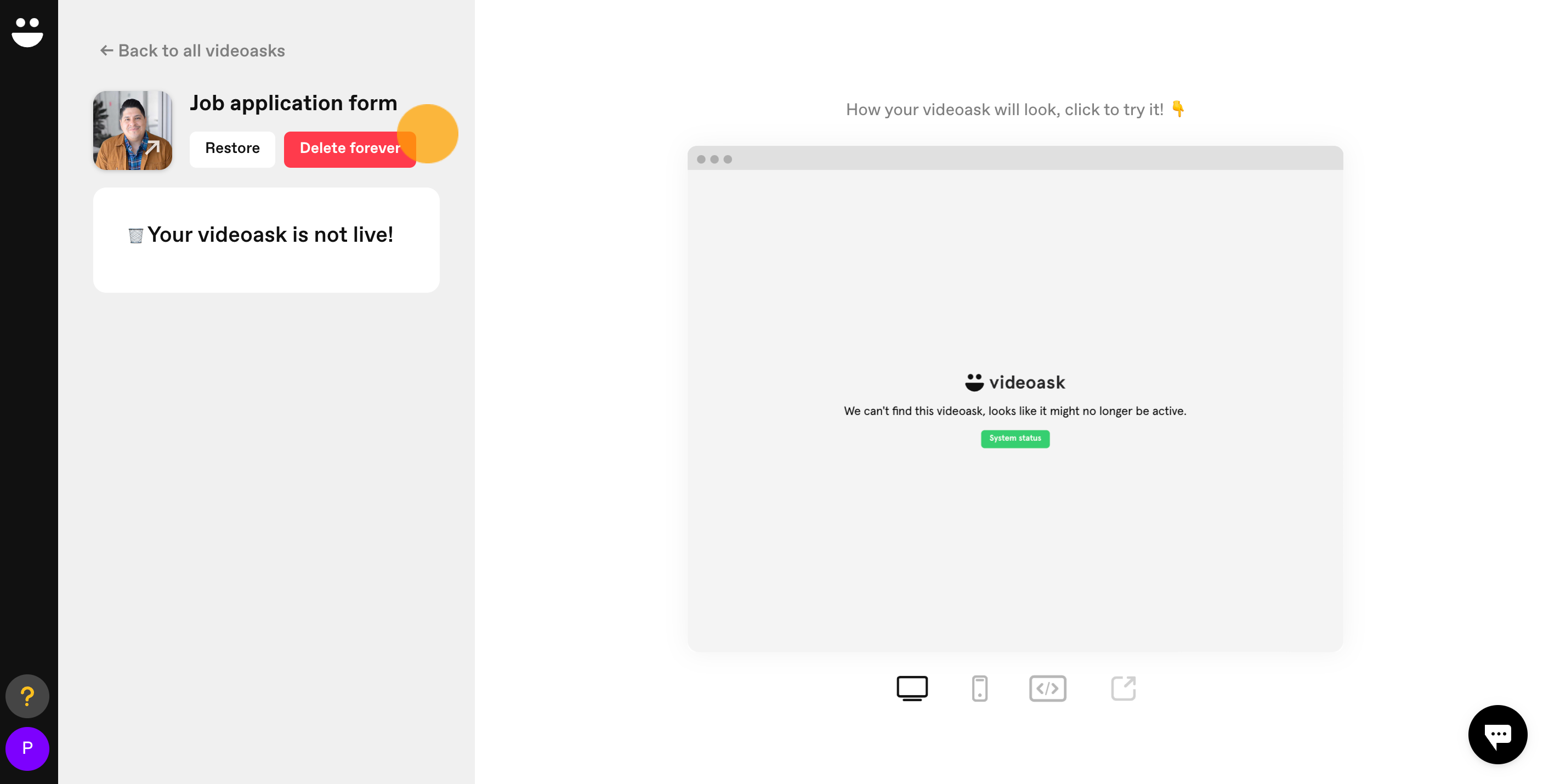Switch to mobile phone preview mode

pyautogui.click(x=979, y=688)
